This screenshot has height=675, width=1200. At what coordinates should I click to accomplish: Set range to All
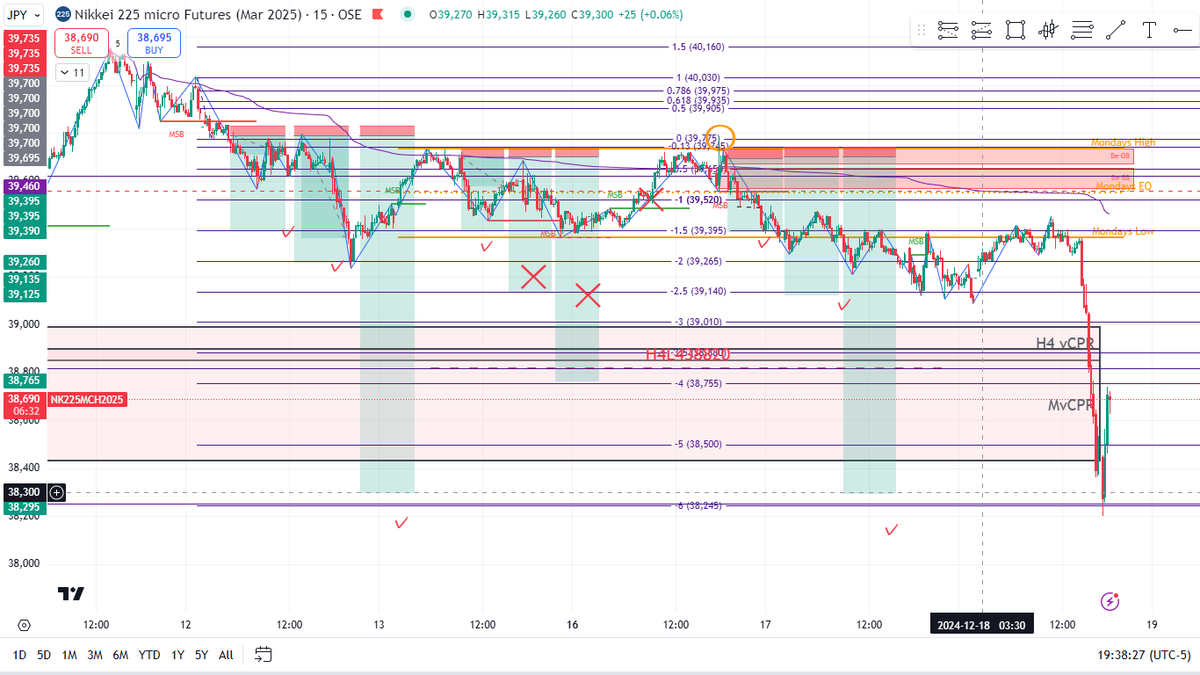pyautogui.click(x=226, y=655)
